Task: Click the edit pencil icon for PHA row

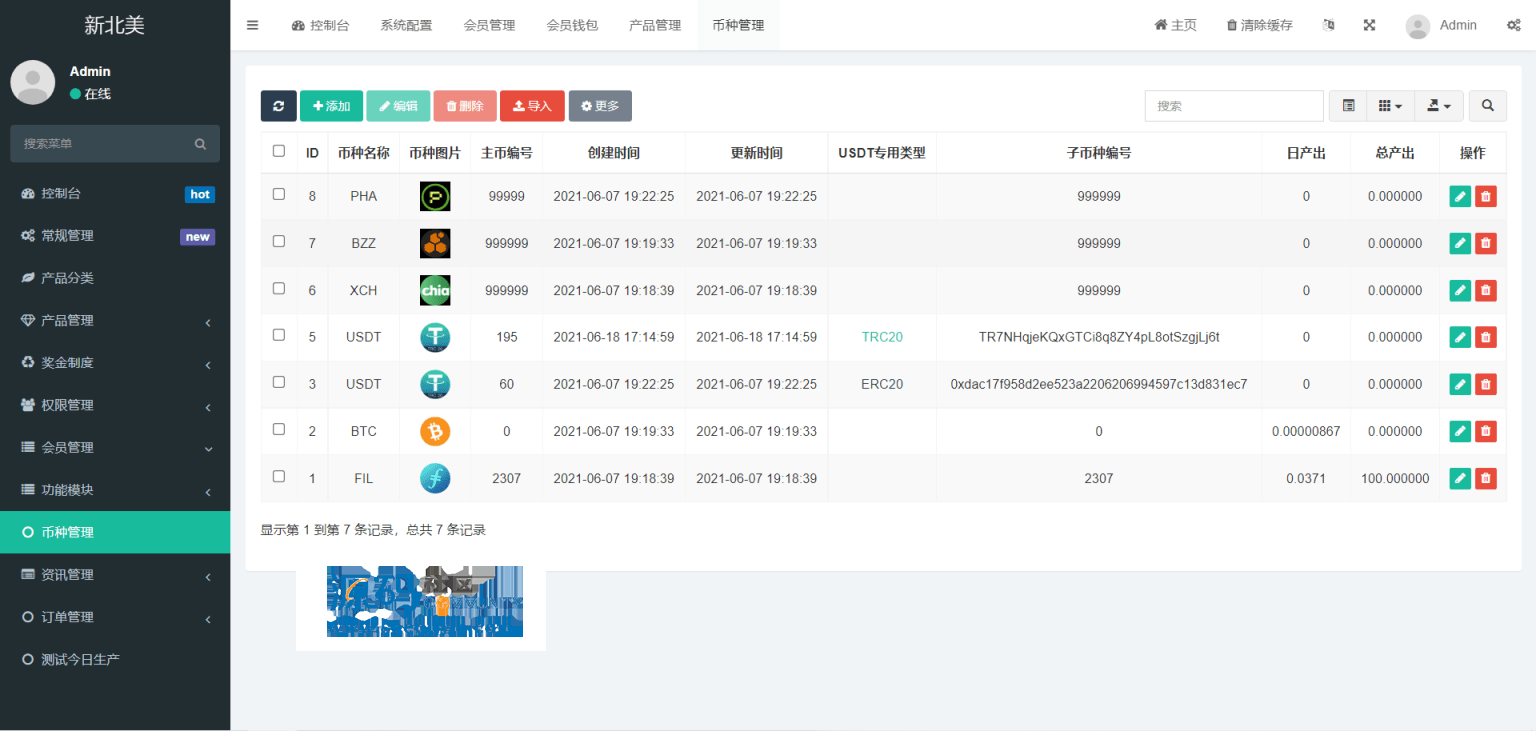Action: 1460,197
